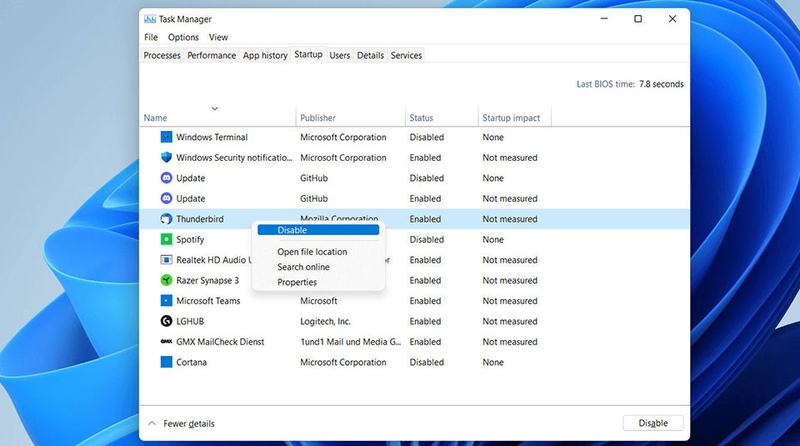Screen dimensions: 800x446
Task: Click the Fewer details link
Action: (188, 424)
